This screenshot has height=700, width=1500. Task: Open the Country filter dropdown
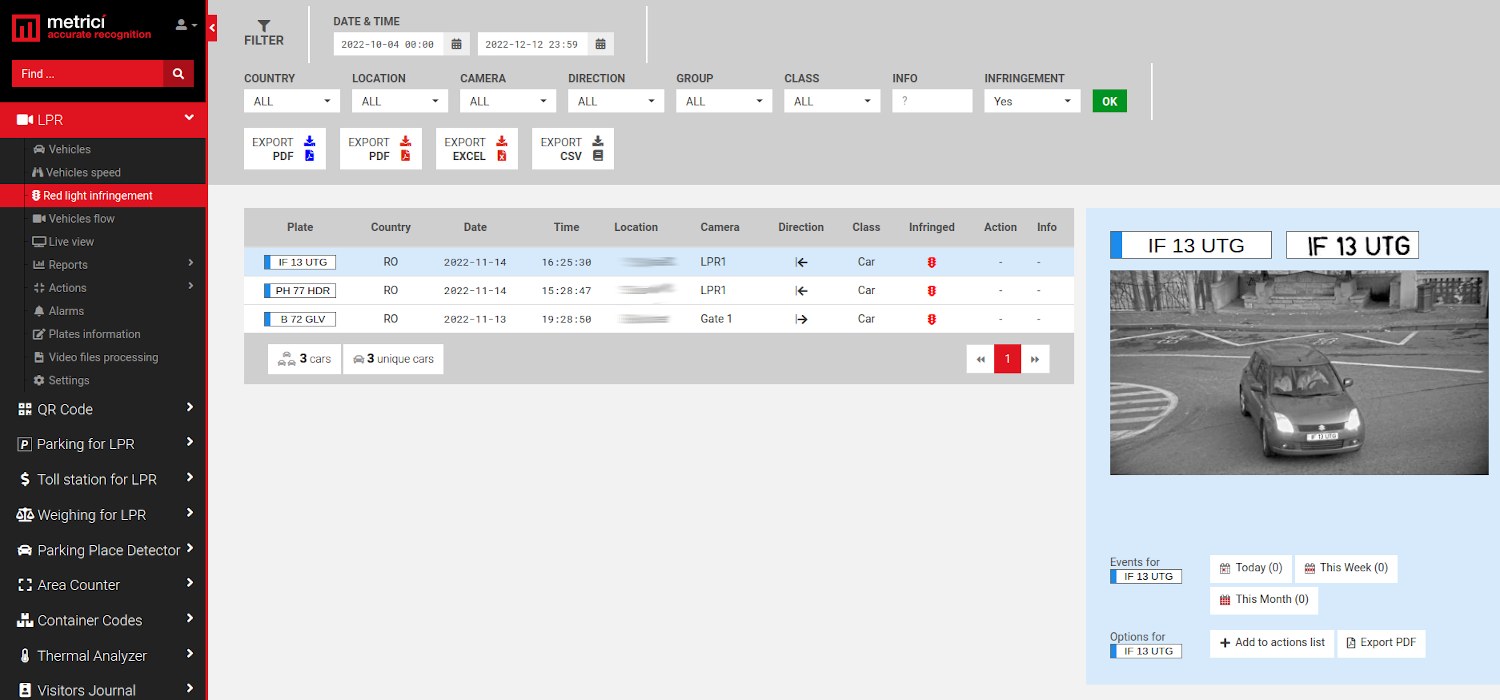pyautogui.click(x=291, y=101)
